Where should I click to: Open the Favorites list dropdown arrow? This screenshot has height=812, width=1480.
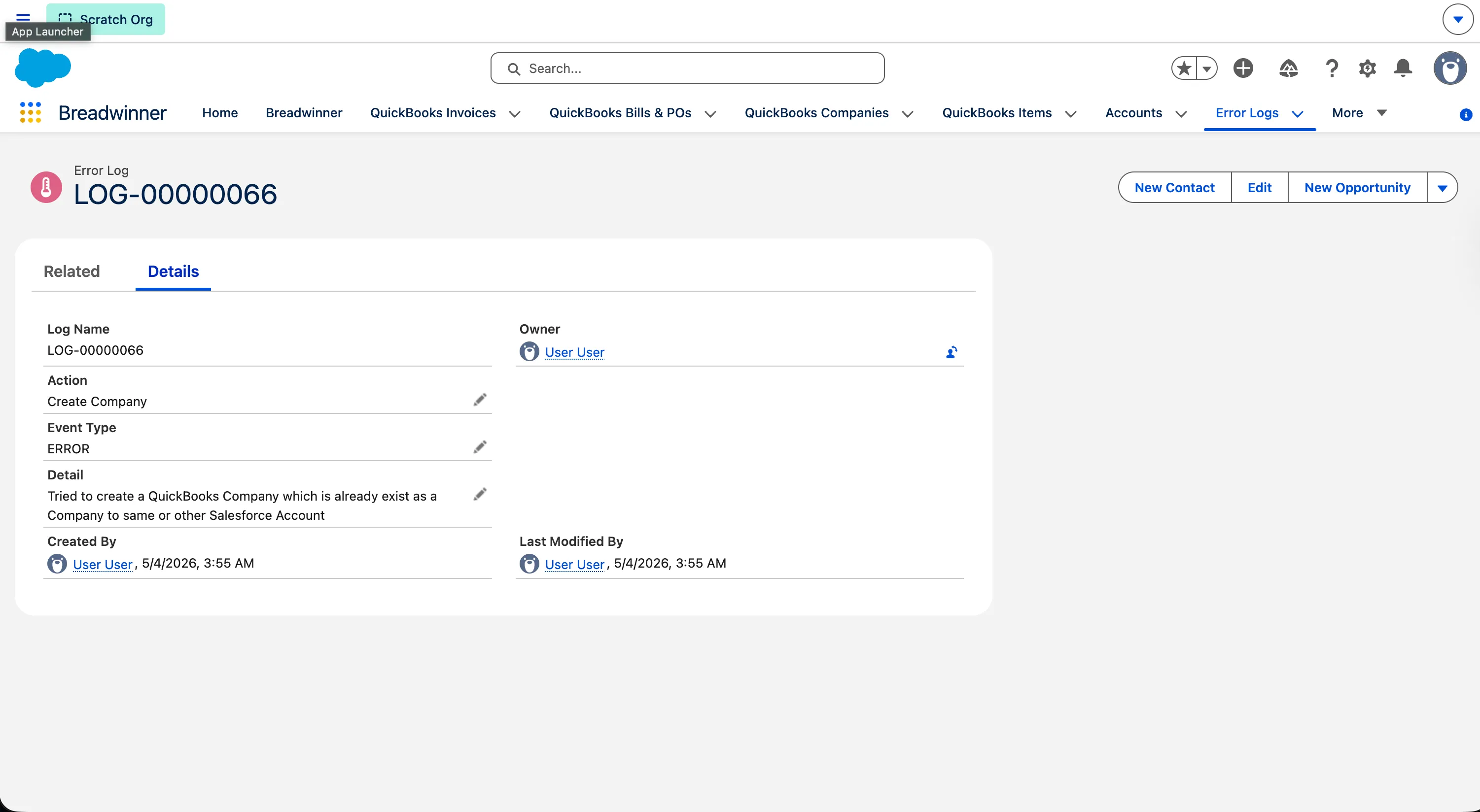click(1206, 68)
